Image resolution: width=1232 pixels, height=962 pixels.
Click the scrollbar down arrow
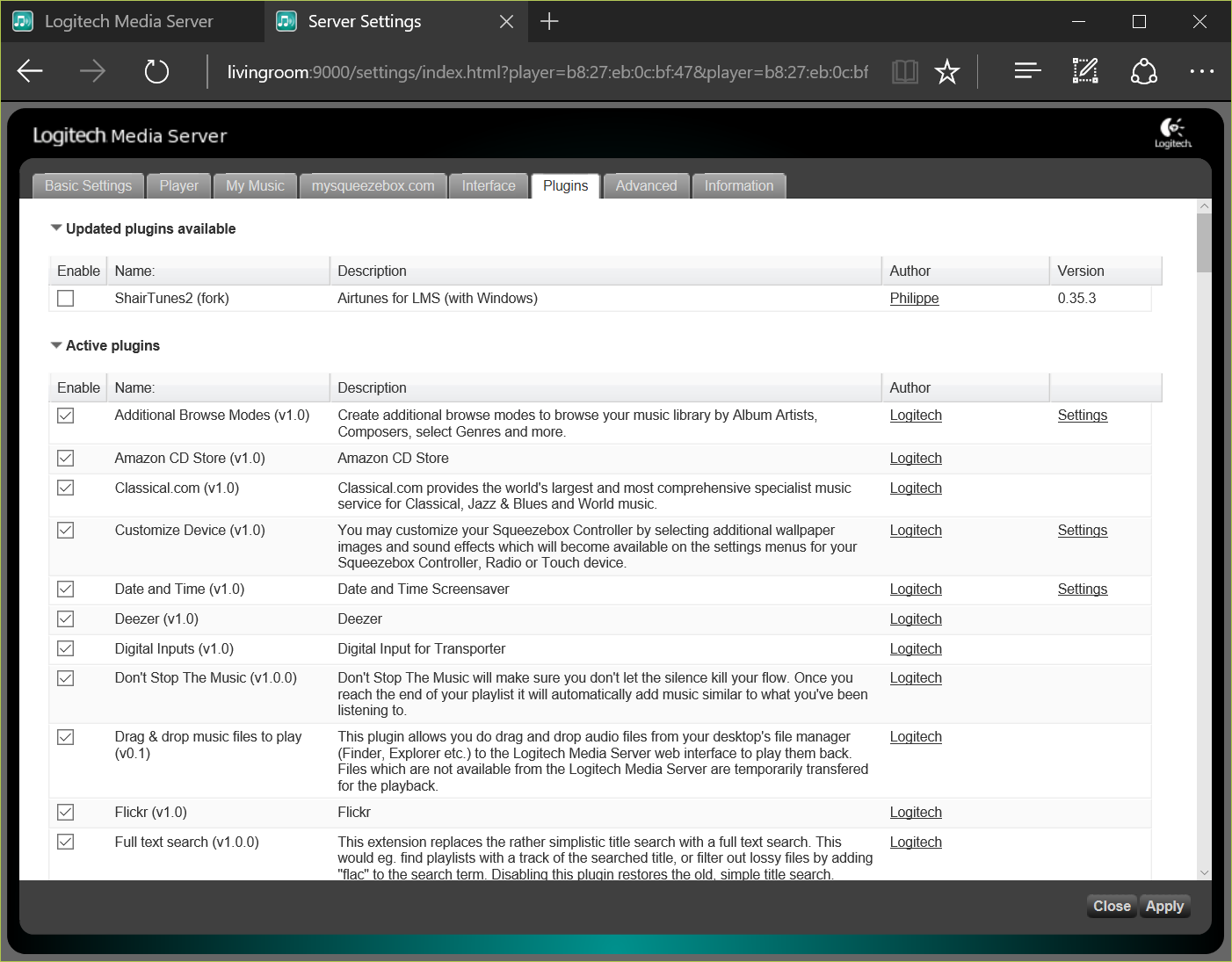pos(1204,872)
